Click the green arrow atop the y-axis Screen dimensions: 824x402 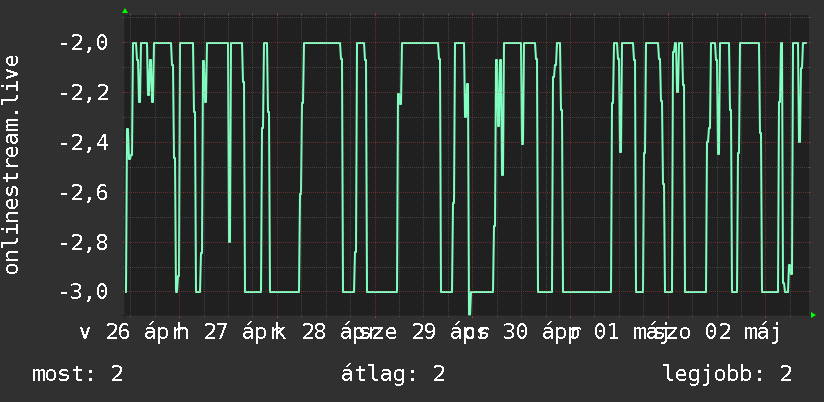(125, 11)
